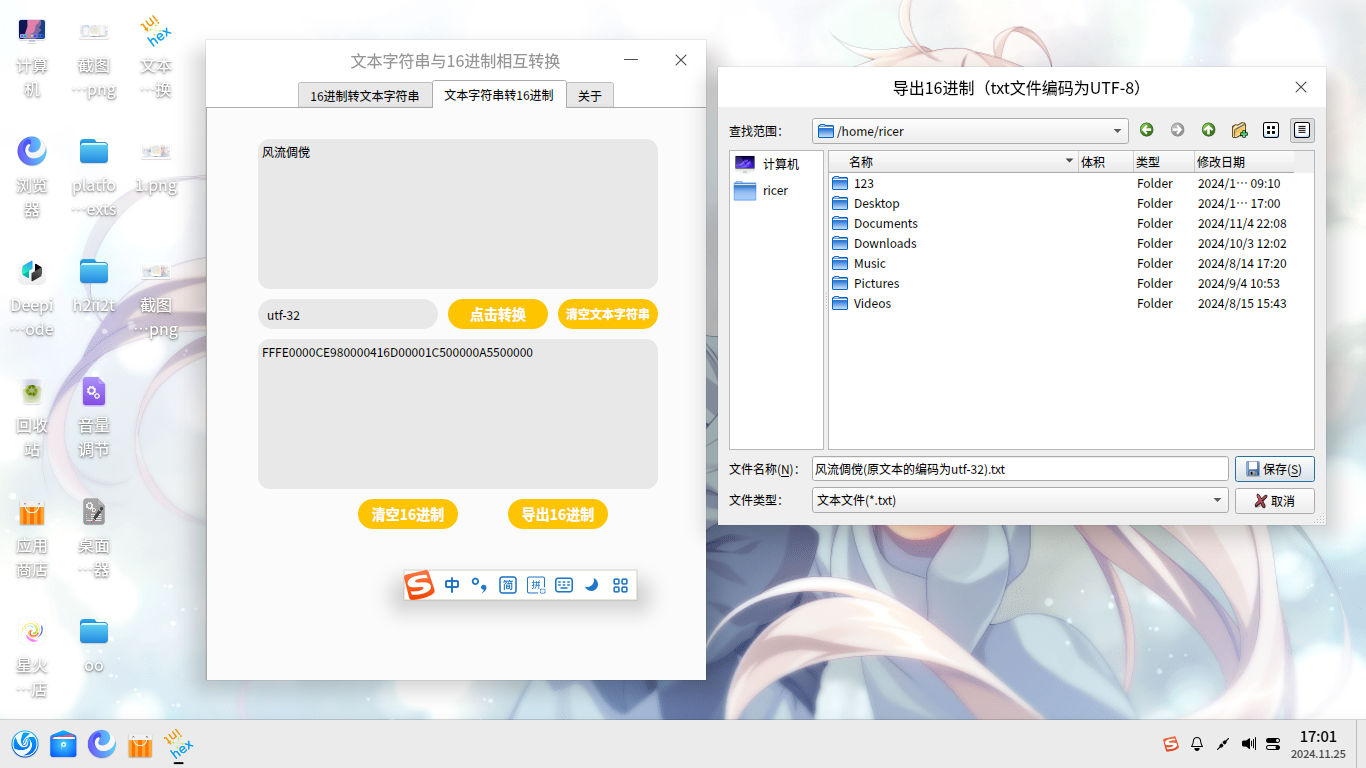The height and width of the screenshot is (768, 1366).
Task: Expand the 名称 column header sort arrow
Action: coord(1069,161)
